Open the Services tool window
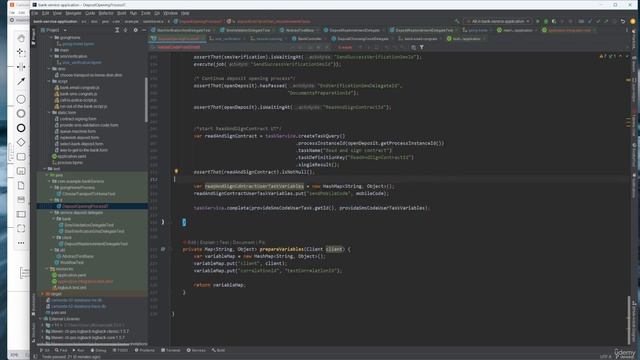The image size is (640, 360). 196,350
